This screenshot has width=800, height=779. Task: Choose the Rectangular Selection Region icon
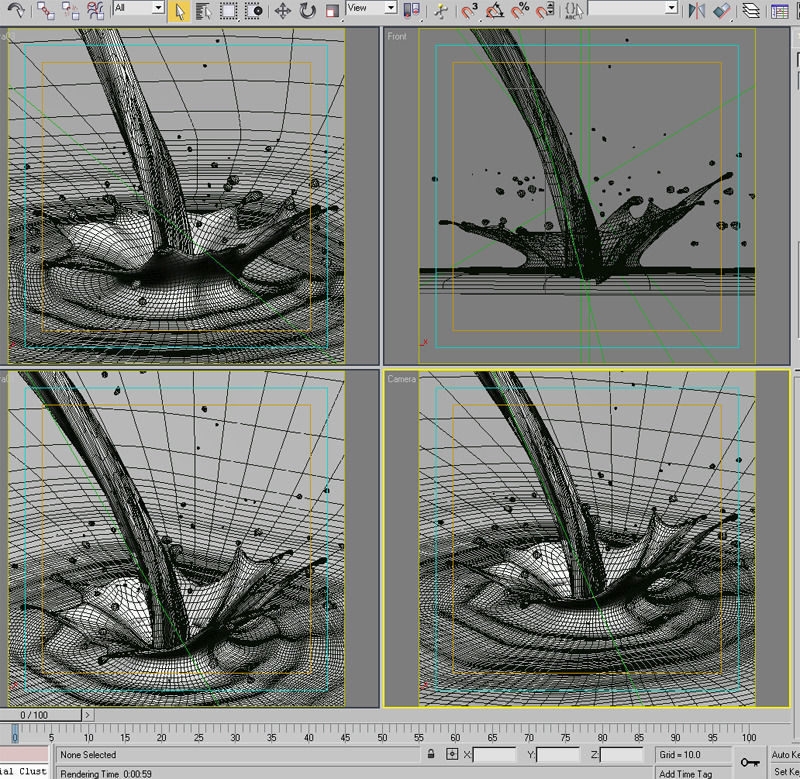228,11
